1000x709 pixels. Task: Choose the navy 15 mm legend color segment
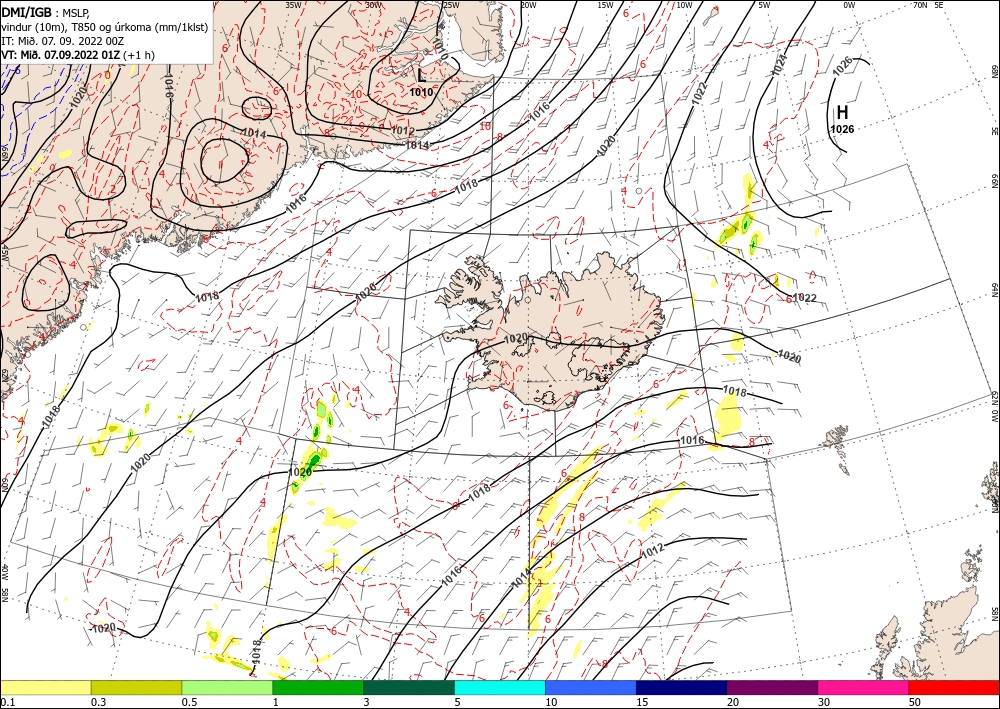(682, 687)
